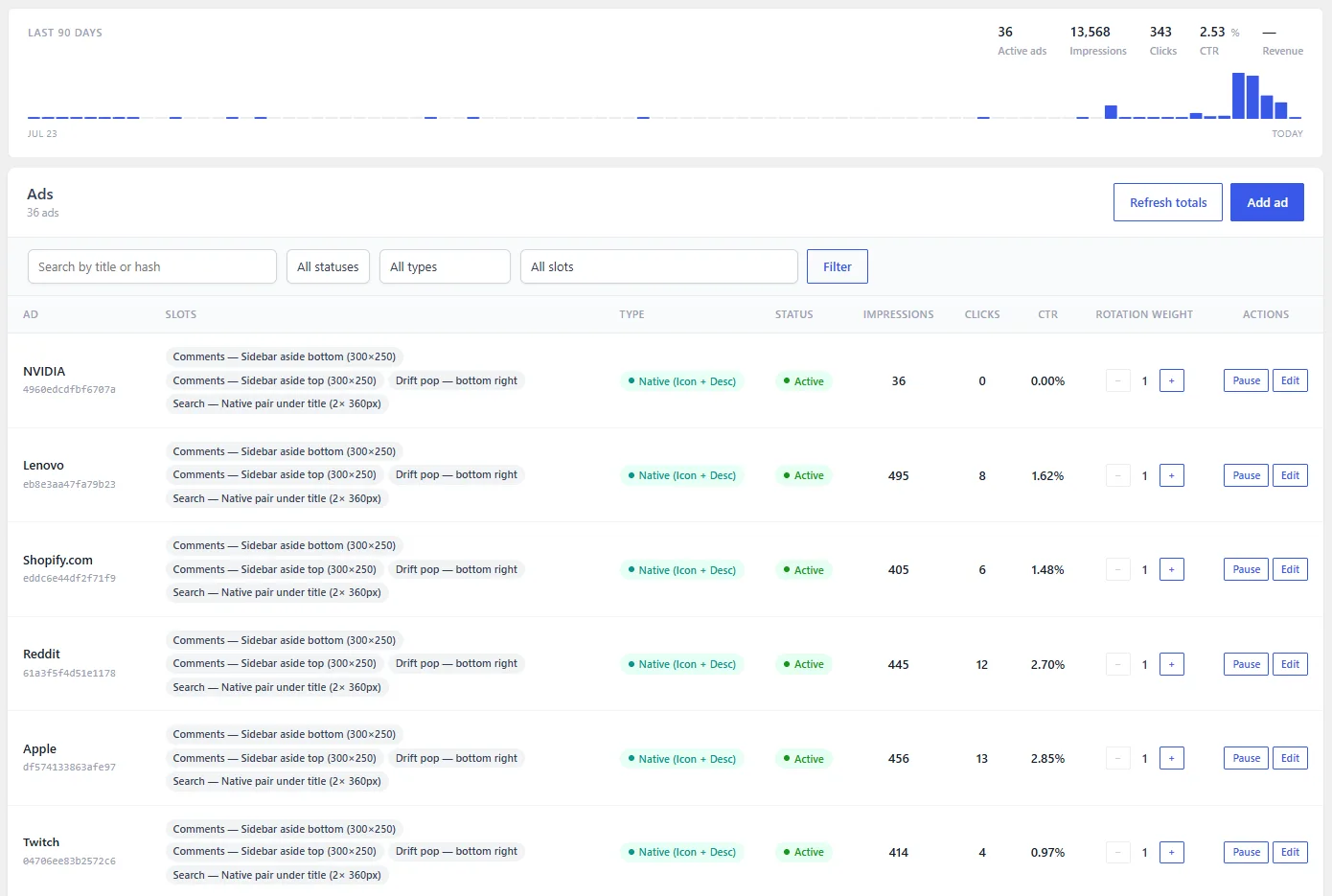Increase rotation weight for Twitch ad
This screenshot has width=1332, height=896.
click(x=1171, y=852)
